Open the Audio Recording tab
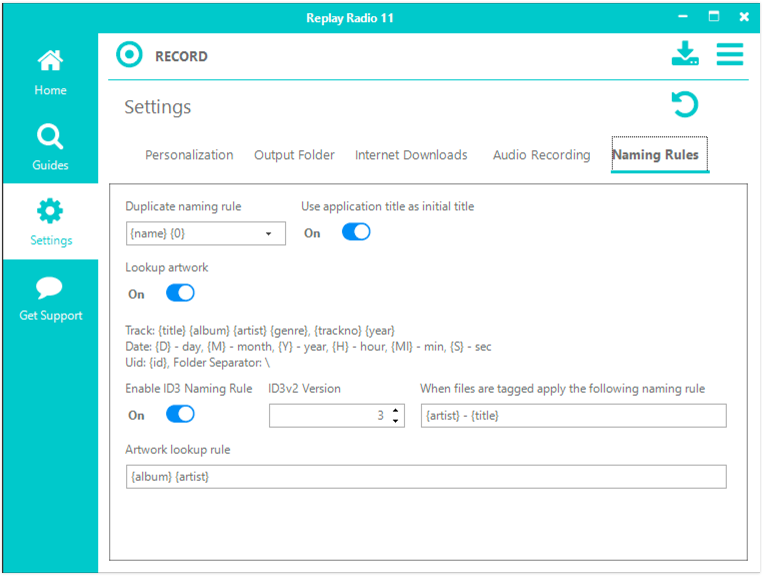 click(x=541, y=155)
